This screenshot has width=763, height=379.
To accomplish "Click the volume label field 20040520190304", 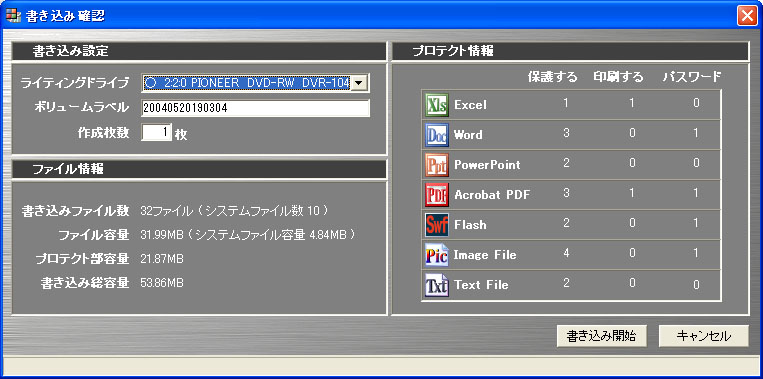I will click(x=255, y=108).
